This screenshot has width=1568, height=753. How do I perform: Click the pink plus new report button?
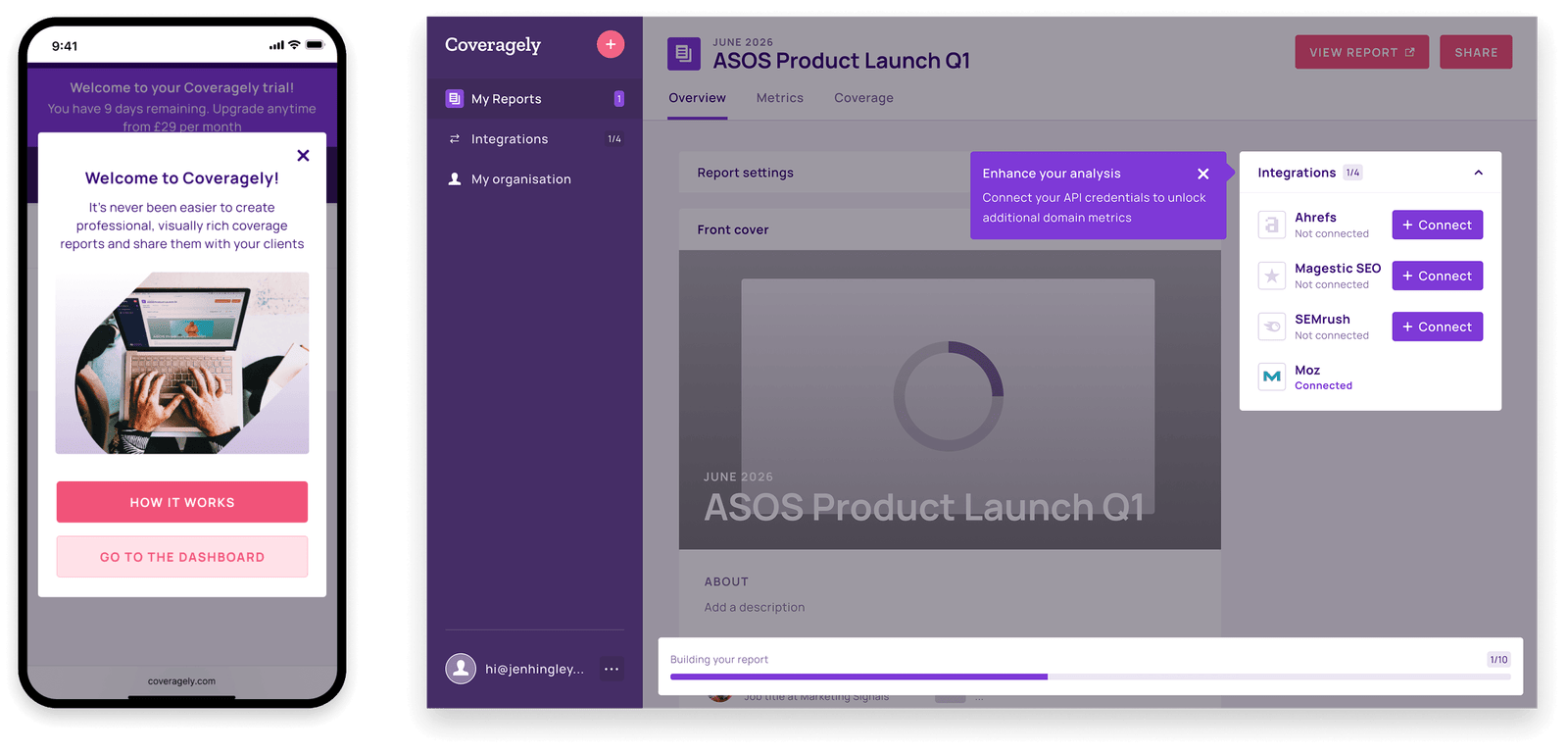point(611,44)
